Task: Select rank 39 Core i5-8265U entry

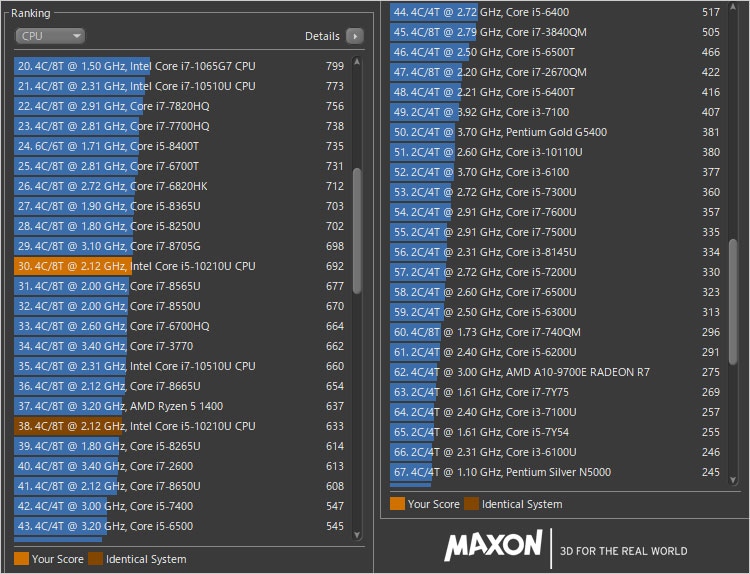Action: pos(179,446)
